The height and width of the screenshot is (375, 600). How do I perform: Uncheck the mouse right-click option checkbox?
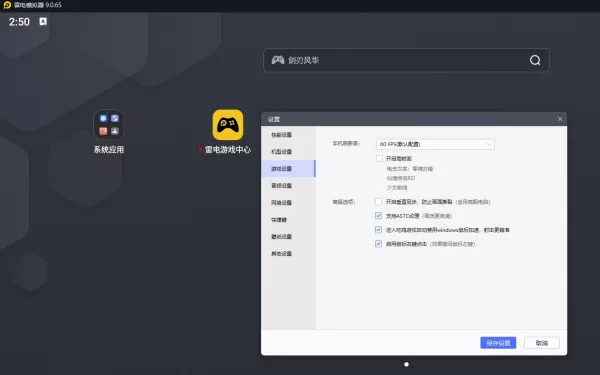378,244
